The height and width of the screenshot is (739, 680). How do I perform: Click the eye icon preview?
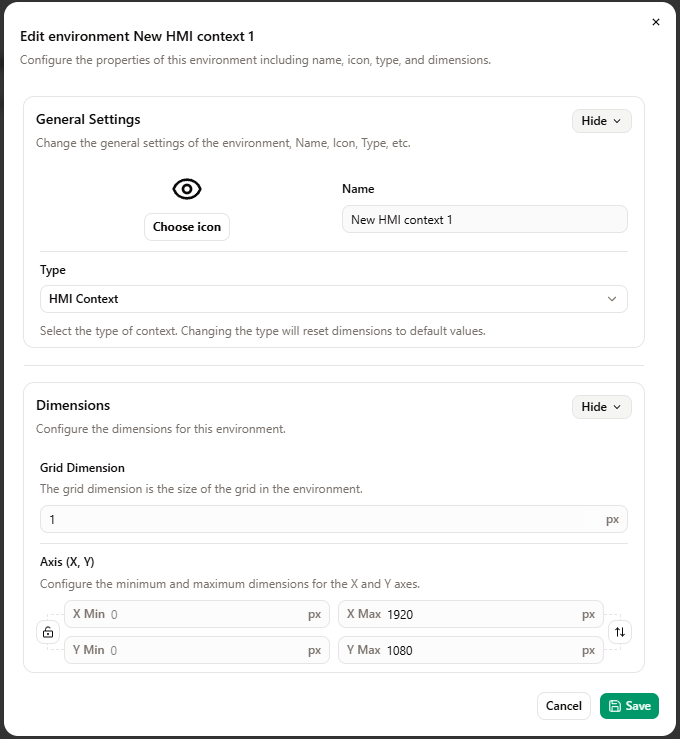[x=187, y=189]
